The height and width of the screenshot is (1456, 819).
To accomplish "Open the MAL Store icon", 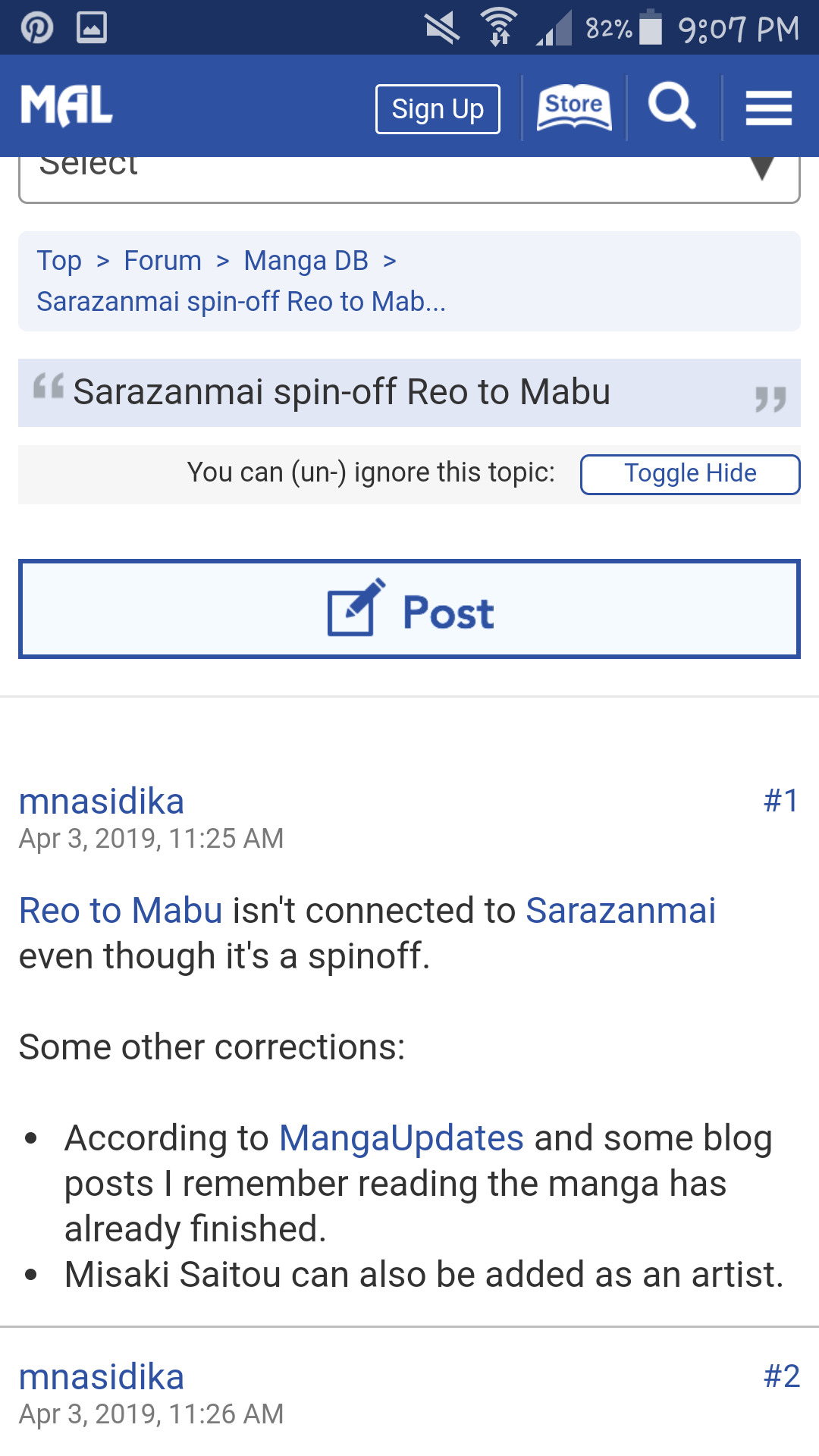I will pos(574,108).
